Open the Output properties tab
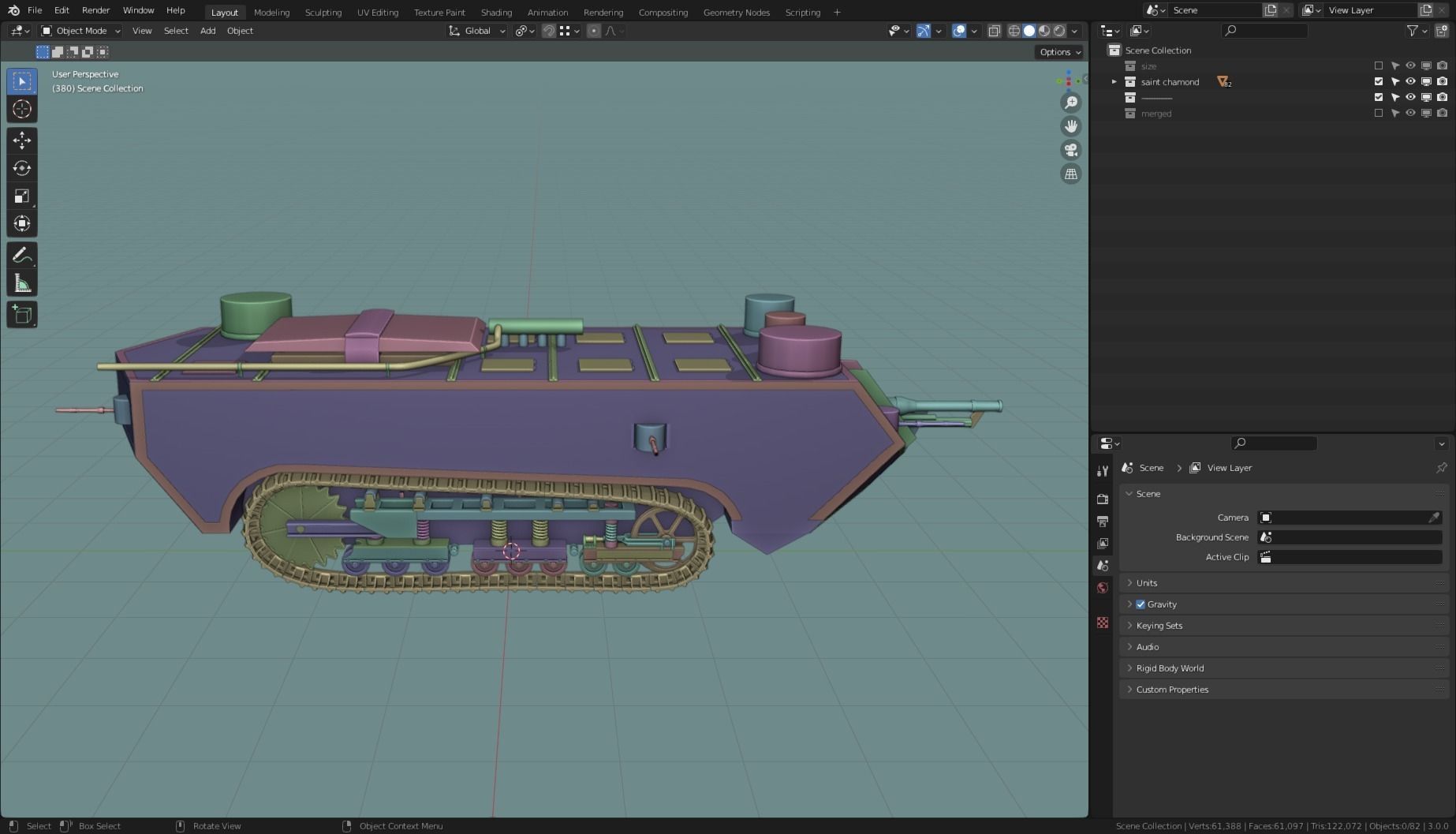The image size is (1456, 834). (x=1103, y=521)
